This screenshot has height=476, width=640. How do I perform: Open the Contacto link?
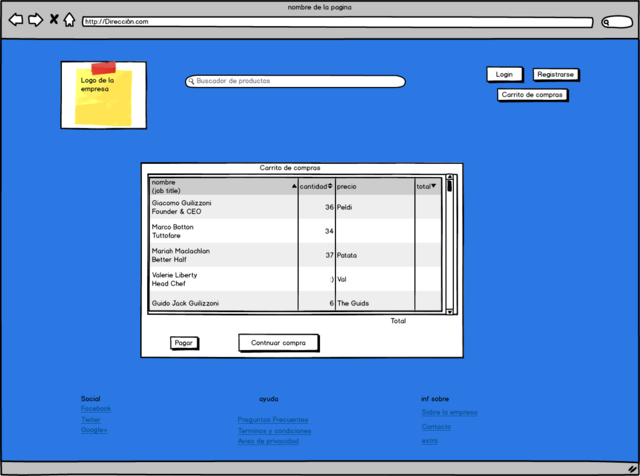[436, 427]
